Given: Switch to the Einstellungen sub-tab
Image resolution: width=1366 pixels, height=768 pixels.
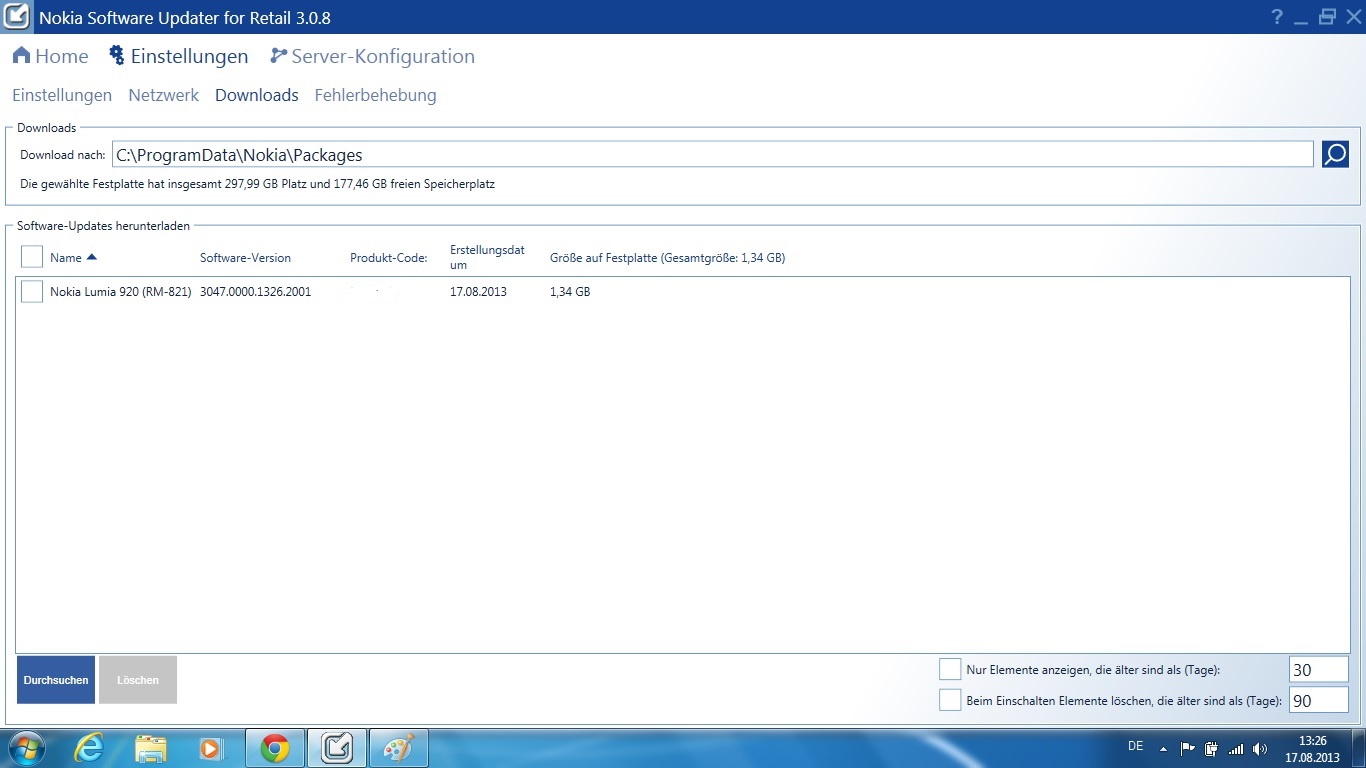Looking at the screenshot, I should pos(62,95).
